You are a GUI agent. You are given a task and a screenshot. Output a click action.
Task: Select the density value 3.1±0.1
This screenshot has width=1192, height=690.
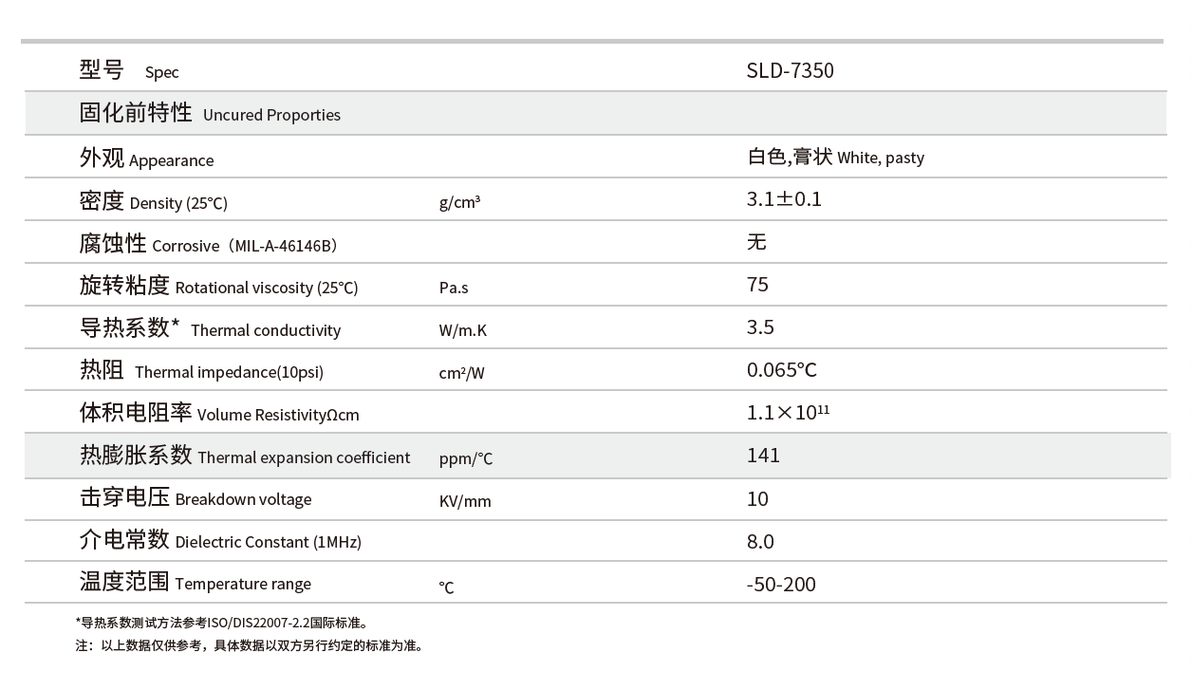[783, 199]
